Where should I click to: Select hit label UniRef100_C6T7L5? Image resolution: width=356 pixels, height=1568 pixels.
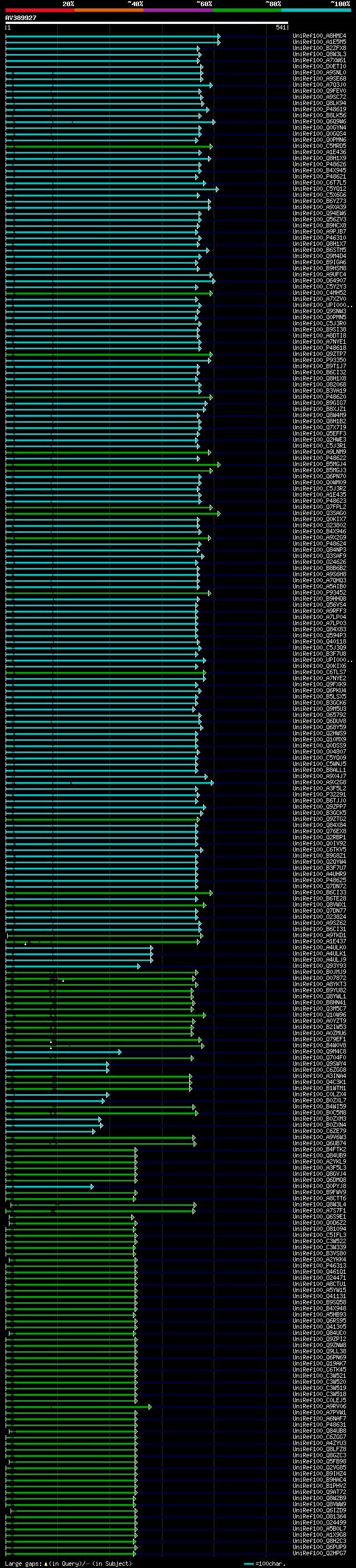[319, 182]
